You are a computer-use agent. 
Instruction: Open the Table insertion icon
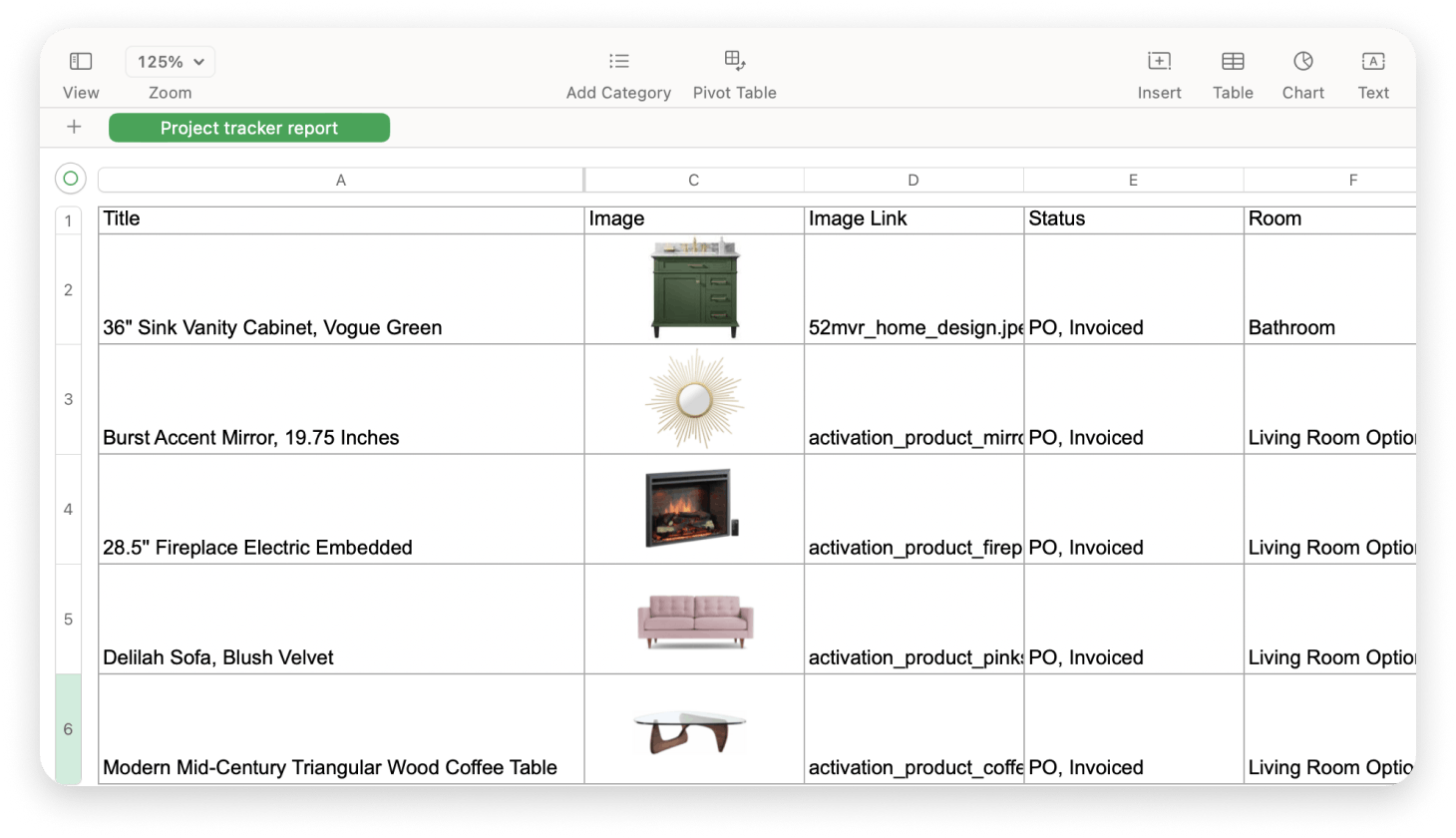click(1233, 61)
